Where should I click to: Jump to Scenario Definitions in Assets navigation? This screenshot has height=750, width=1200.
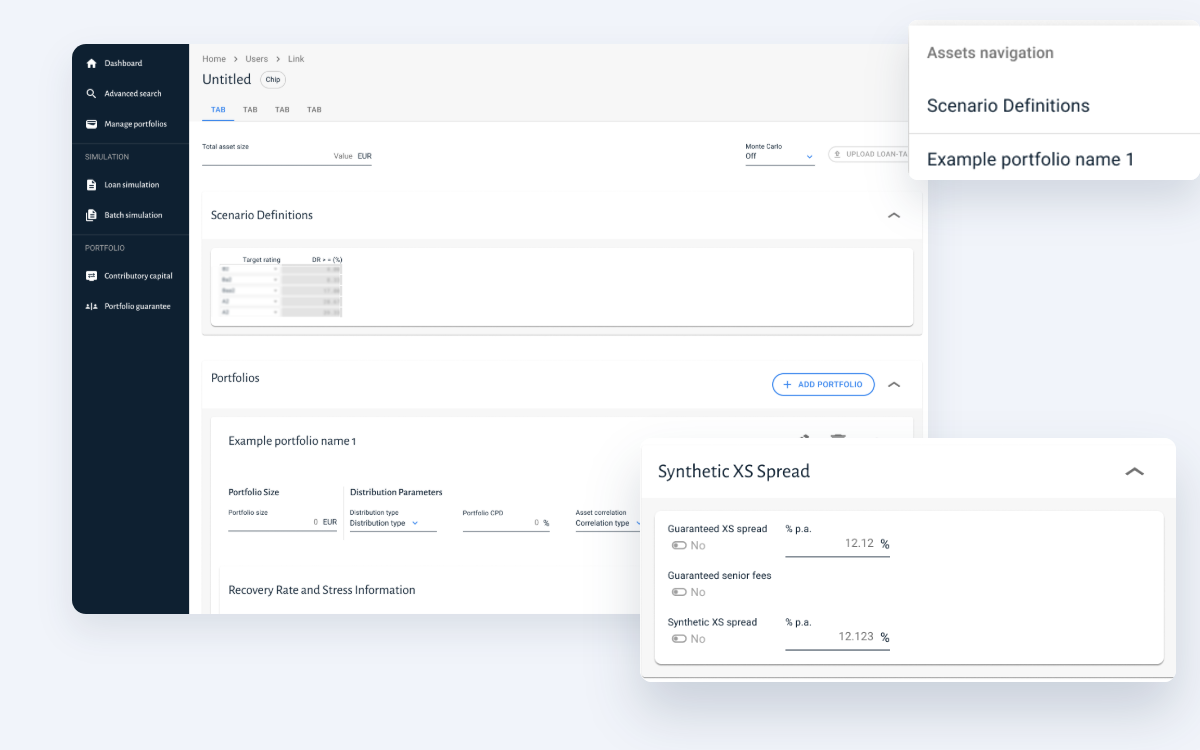(1008, 106)
